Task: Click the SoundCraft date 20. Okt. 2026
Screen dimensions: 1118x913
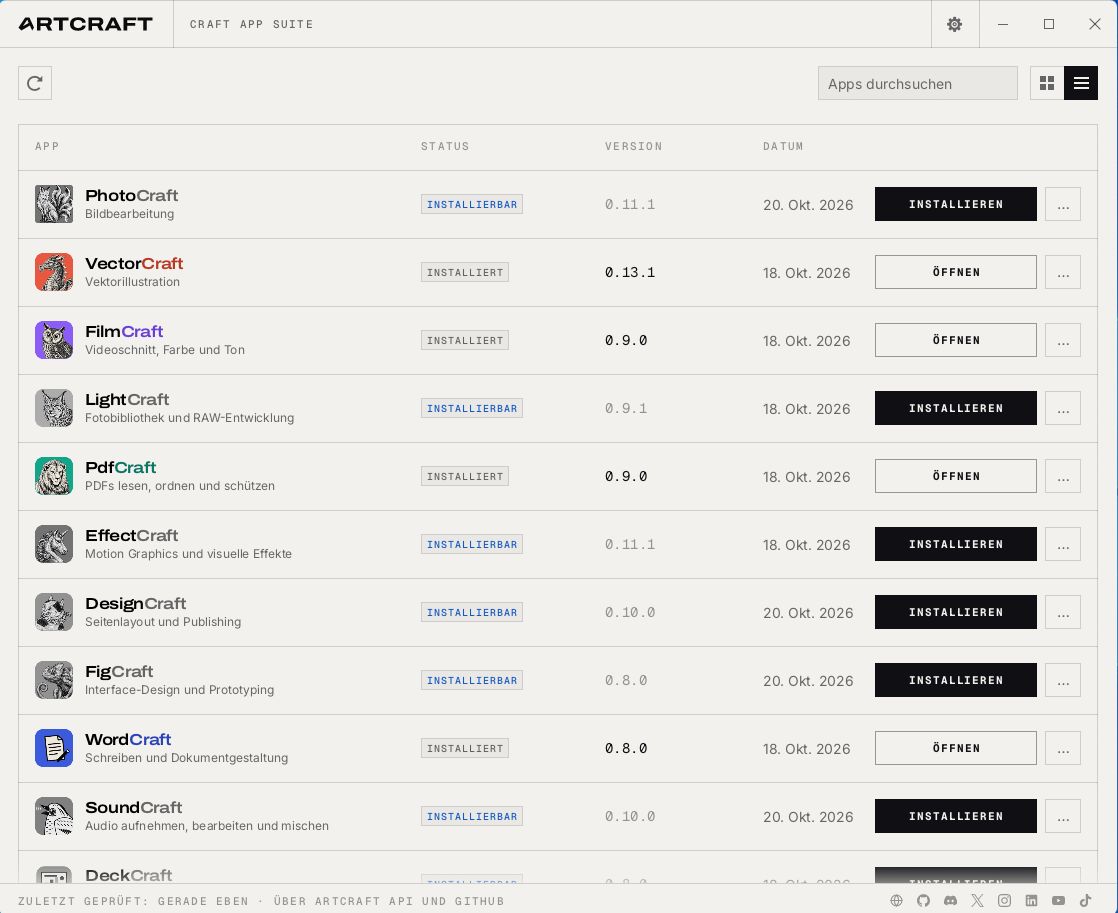Action: point(808,817)
